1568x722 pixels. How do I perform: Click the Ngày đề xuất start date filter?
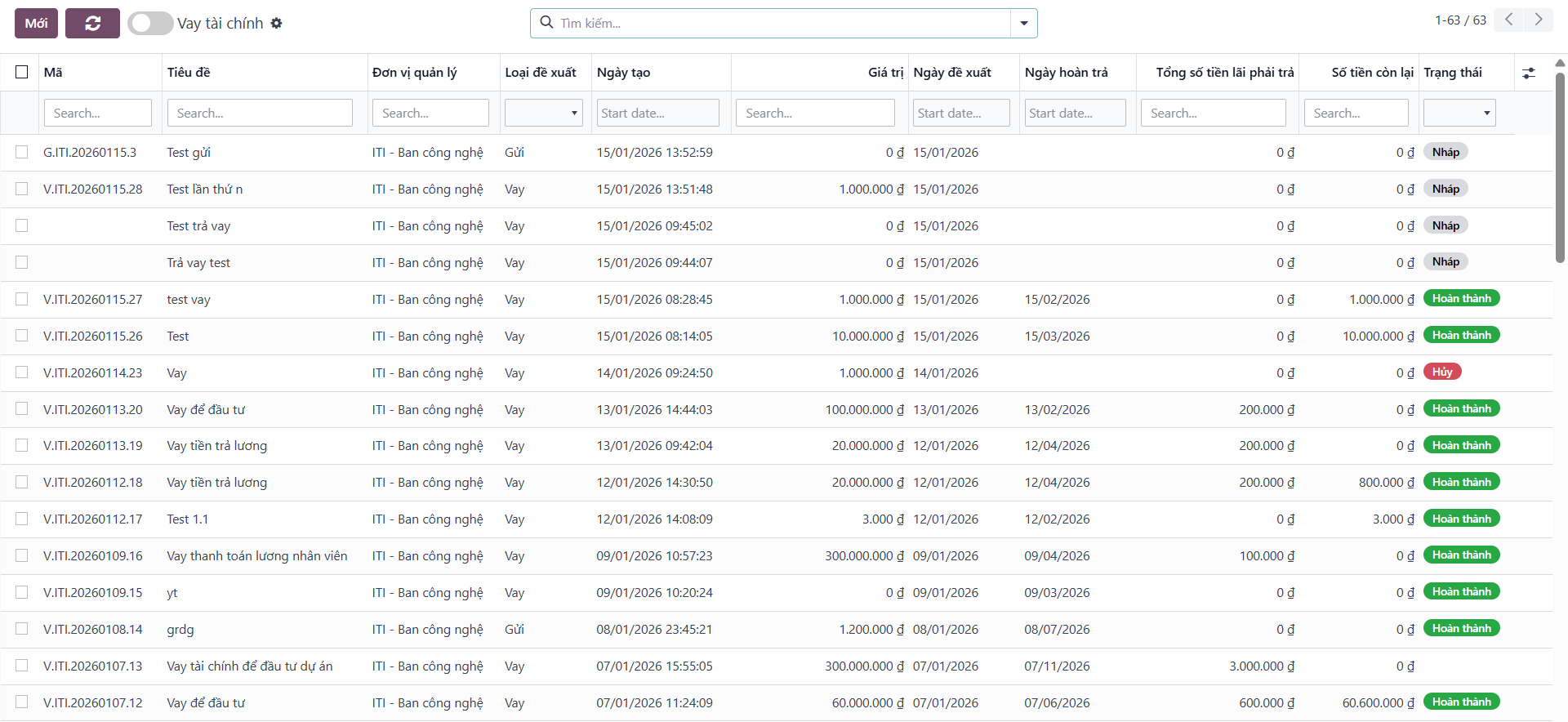[961, 113]
